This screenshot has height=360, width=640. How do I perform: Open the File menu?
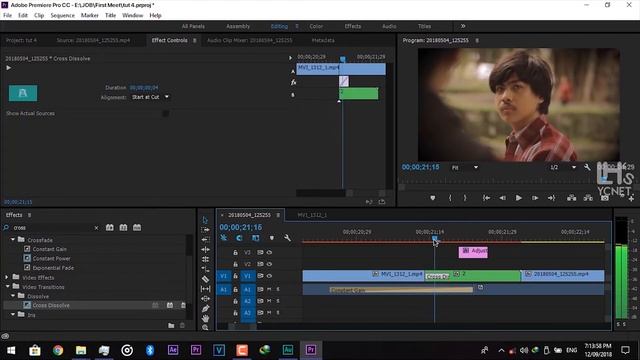point(7,16)
